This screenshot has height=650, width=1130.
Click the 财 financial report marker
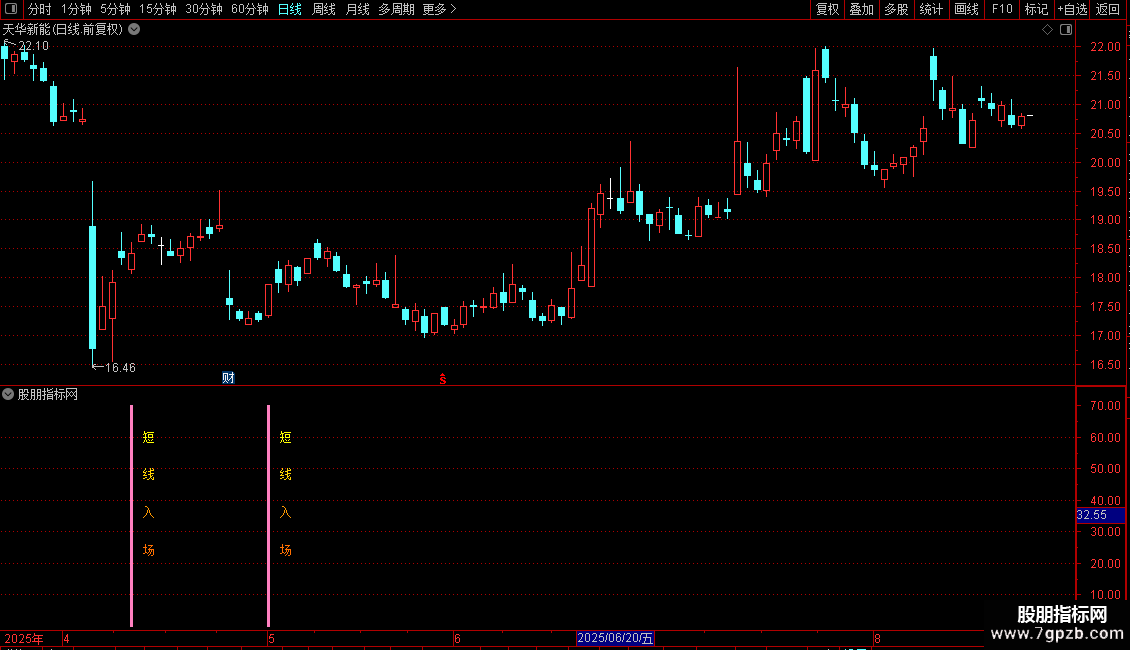[228, 378]
